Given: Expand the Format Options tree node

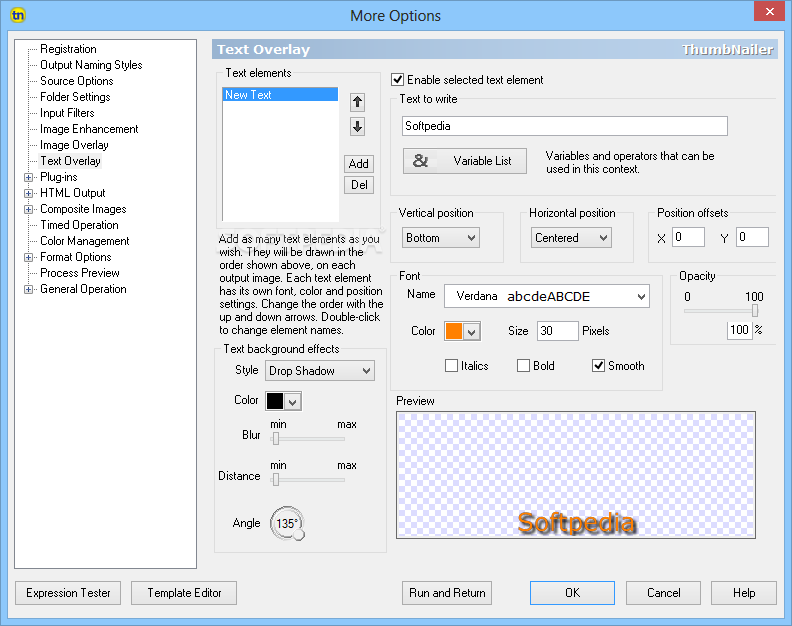Looking at the screenshot, I should click(29, 257).
